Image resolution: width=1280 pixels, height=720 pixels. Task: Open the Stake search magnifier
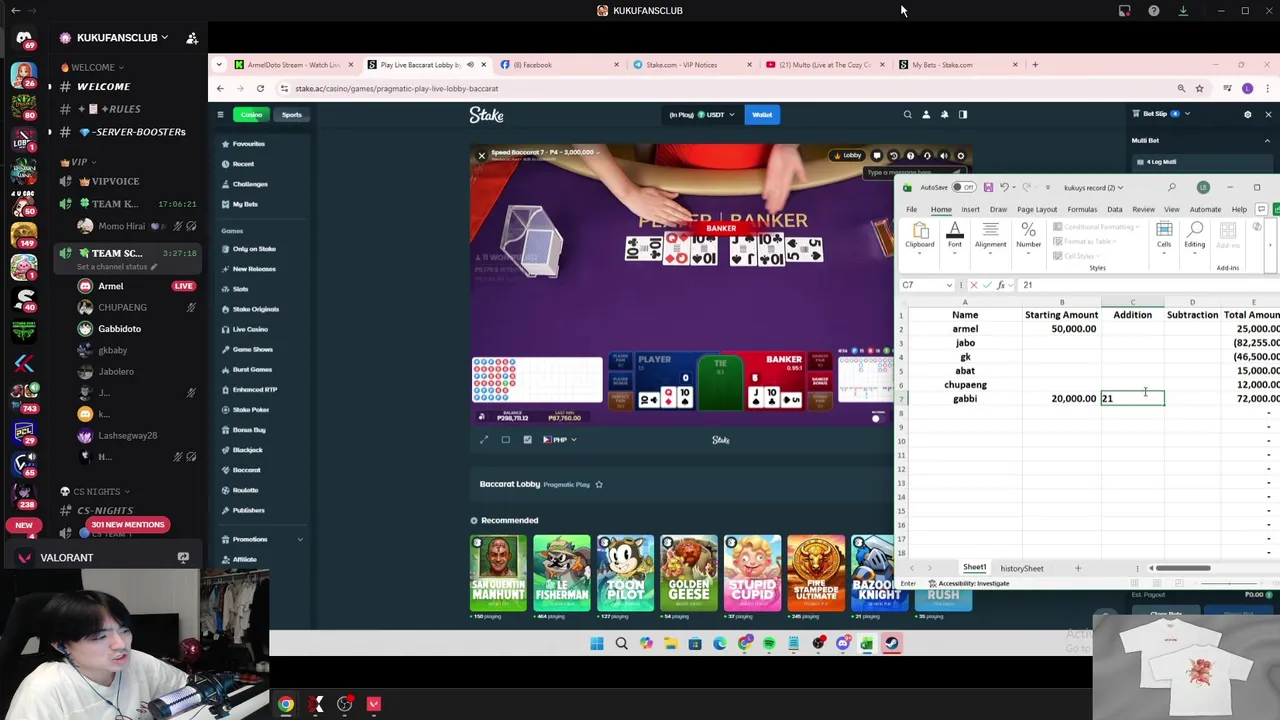pyautogui.click(x=908, y=115)
